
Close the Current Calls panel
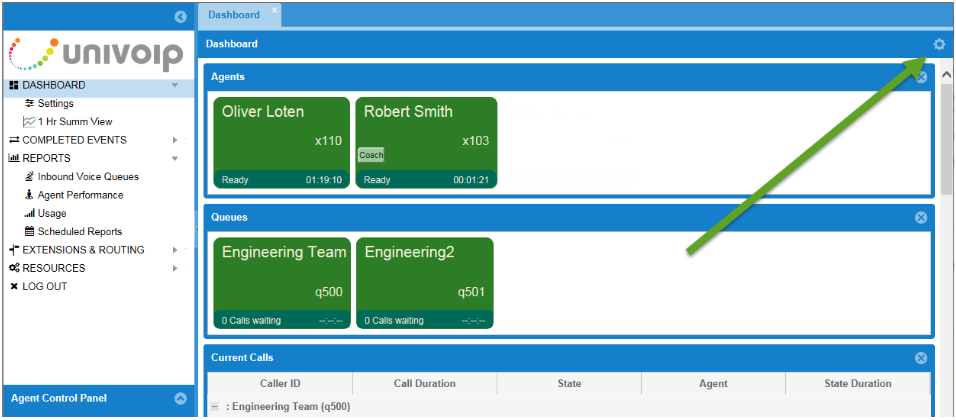[921, 358]
